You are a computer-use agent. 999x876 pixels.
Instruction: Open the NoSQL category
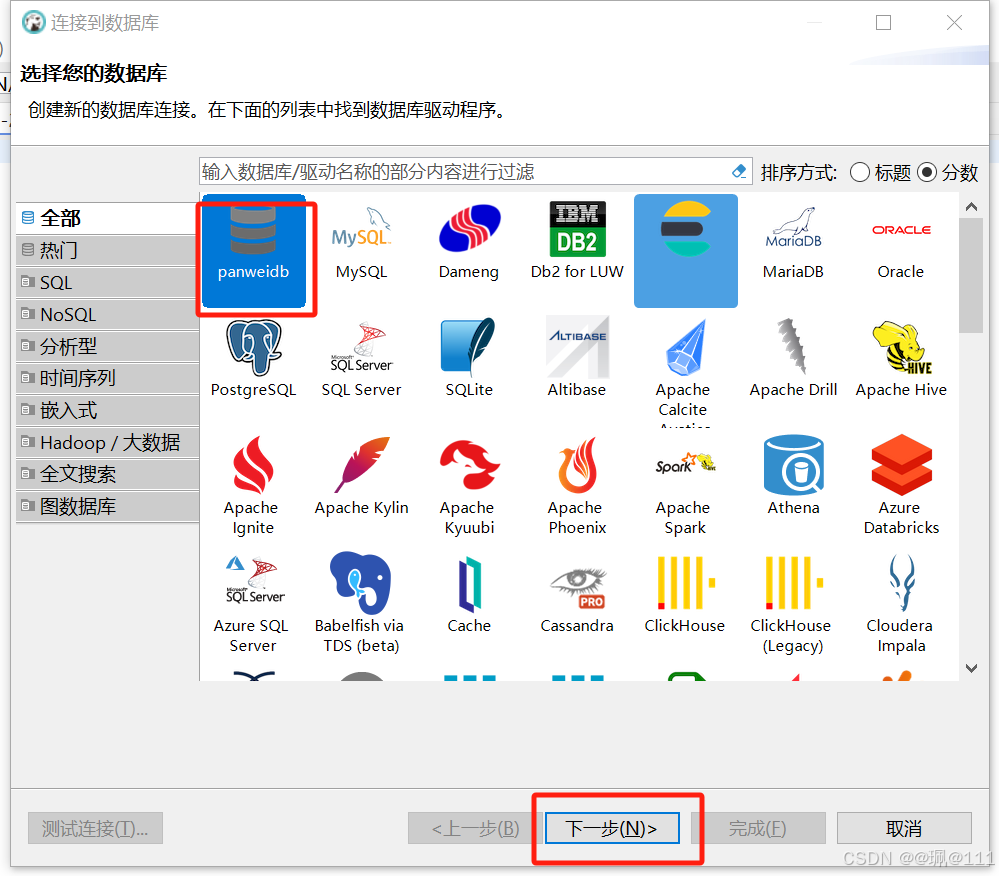pyautogui.click(x=108, y=314)
